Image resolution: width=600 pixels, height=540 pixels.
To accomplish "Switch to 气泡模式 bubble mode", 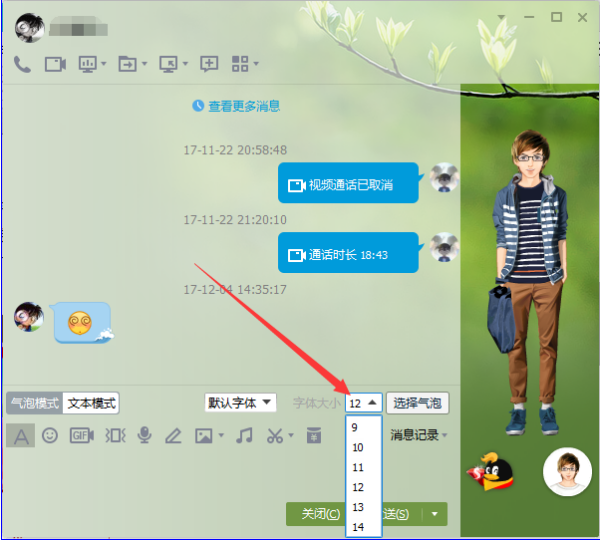I will tap(34, 403).
